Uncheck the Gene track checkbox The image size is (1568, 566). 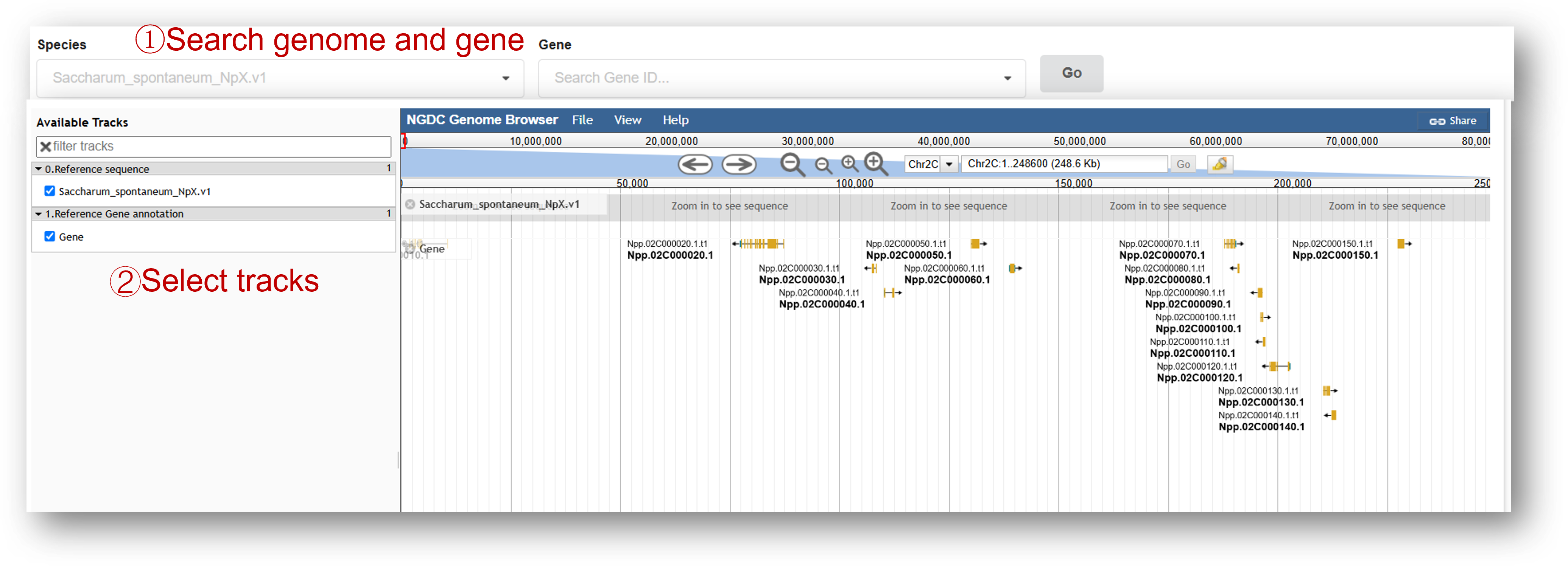coord(50,236)
